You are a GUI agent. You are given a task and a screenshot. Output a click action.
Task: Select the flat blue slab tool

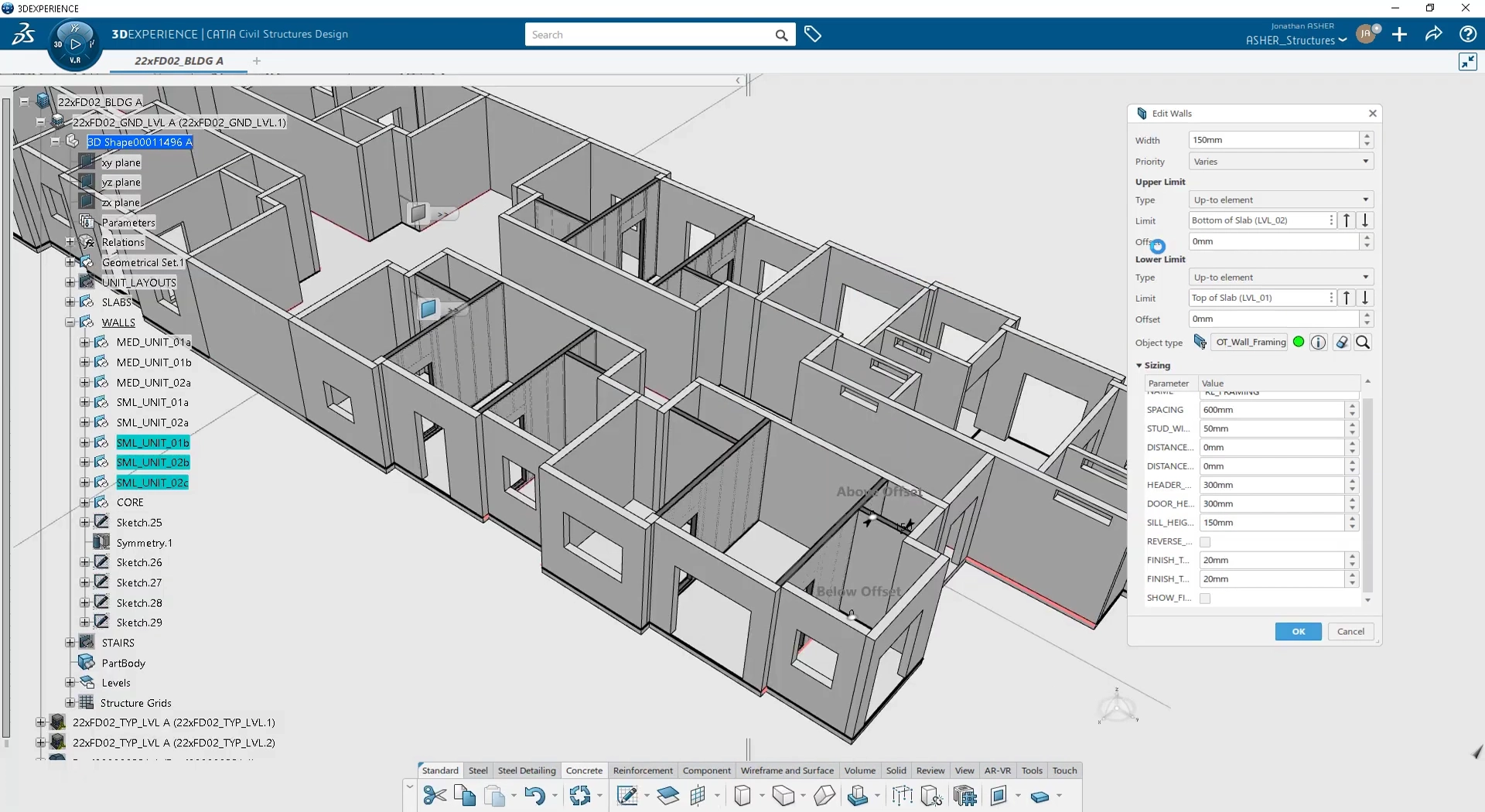click(x=1039, y=797)
